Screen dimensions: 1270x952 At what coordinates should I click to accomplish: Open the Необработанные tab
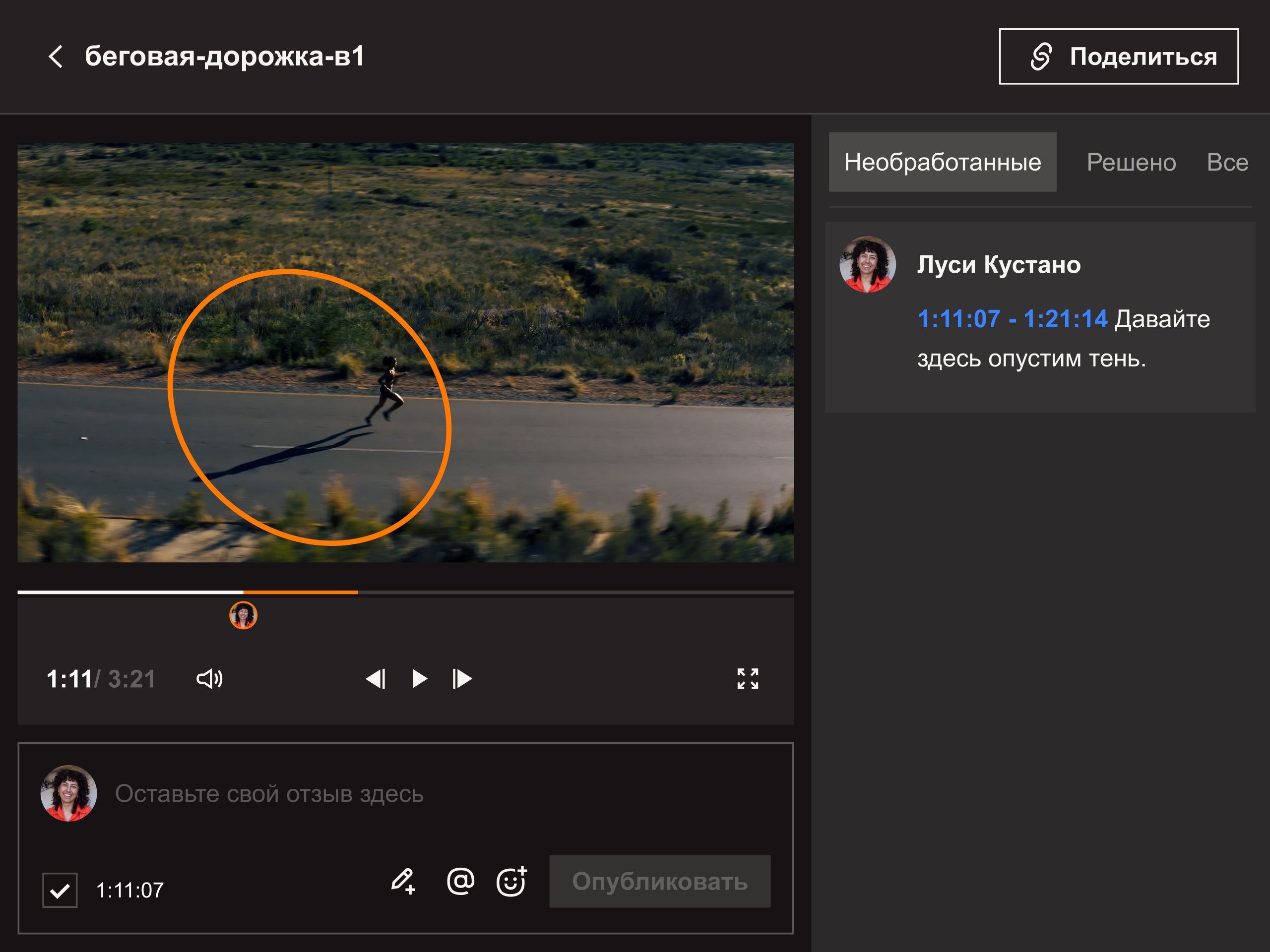click(x=942, y=163)
